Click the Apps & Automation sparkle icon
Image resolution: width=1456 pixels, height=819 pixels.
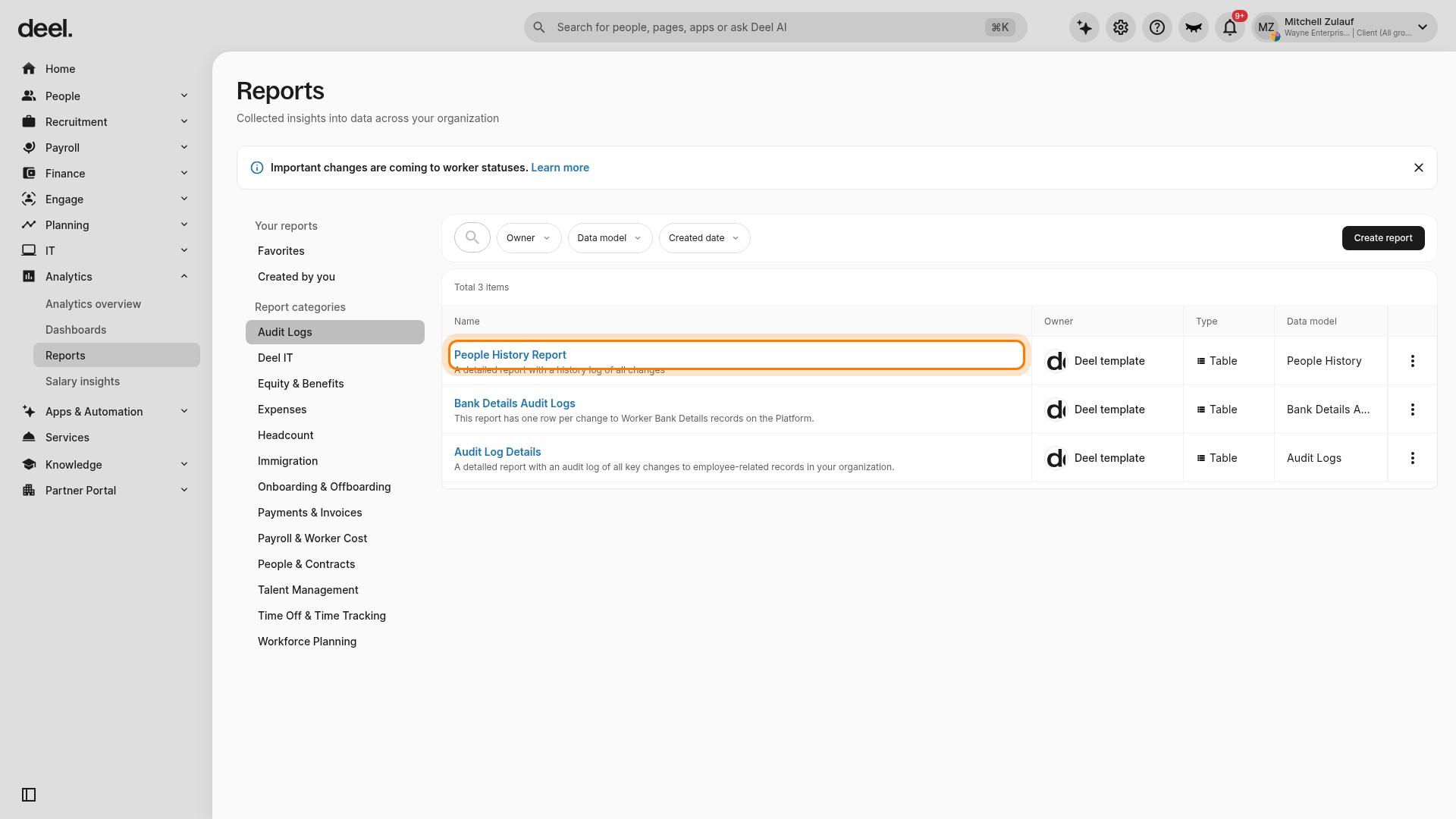(x=29, y=412)
